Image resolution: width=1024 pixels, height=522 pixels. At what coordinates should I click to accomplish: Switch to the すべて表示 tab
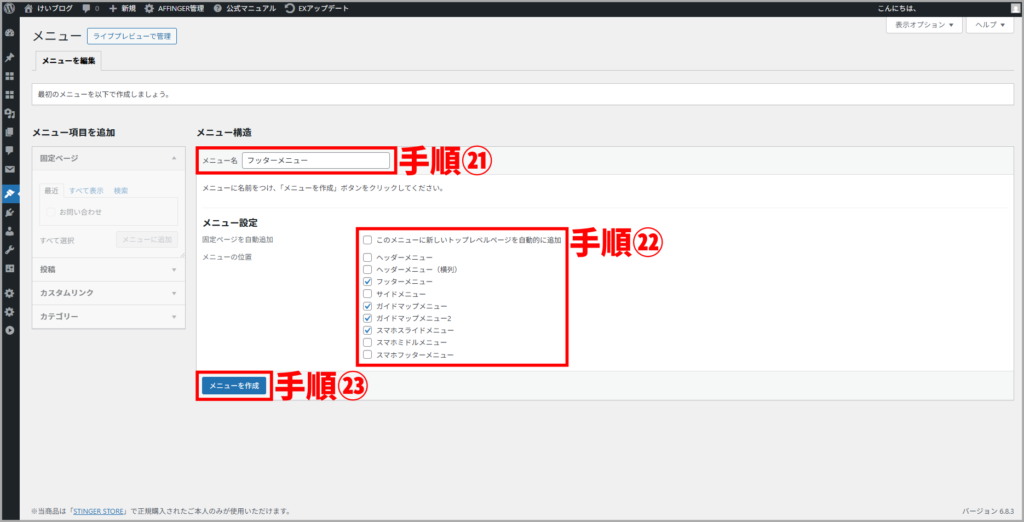[x=86, y=190]
